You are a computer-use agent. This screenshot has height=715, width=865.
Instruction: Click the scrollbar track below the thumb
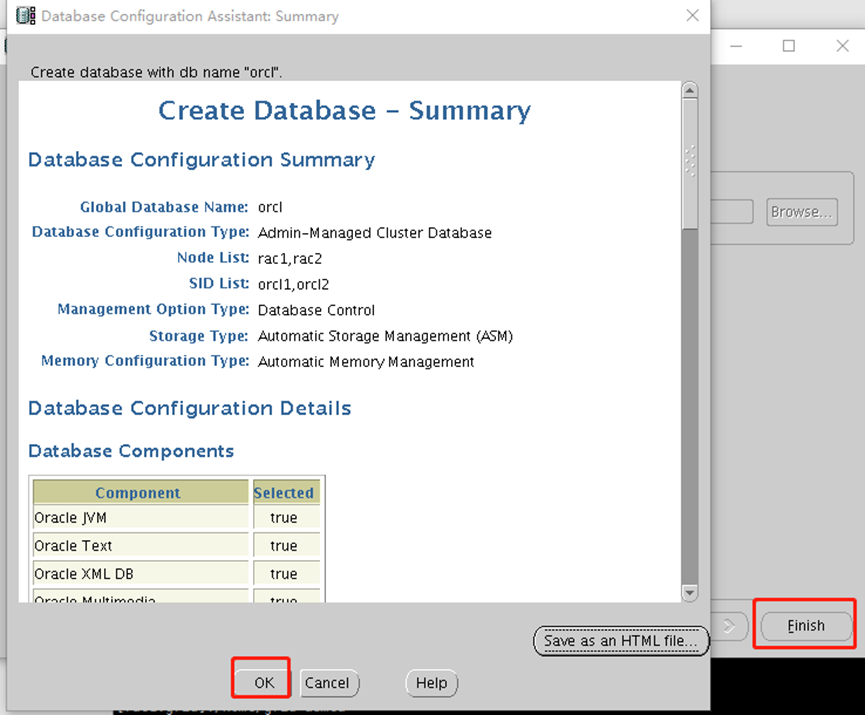690,407
